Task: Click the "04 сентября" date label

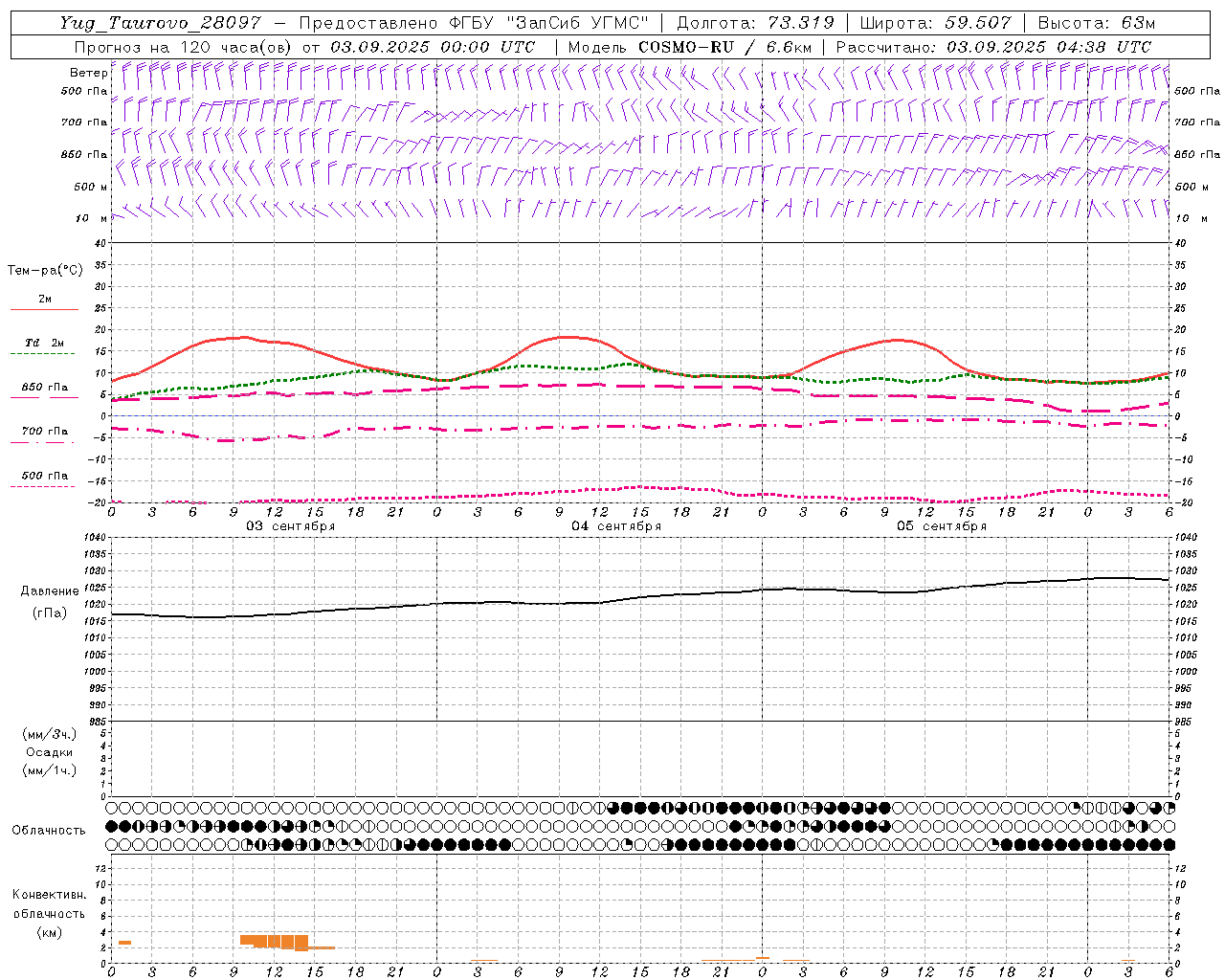Action: [616, 526]
